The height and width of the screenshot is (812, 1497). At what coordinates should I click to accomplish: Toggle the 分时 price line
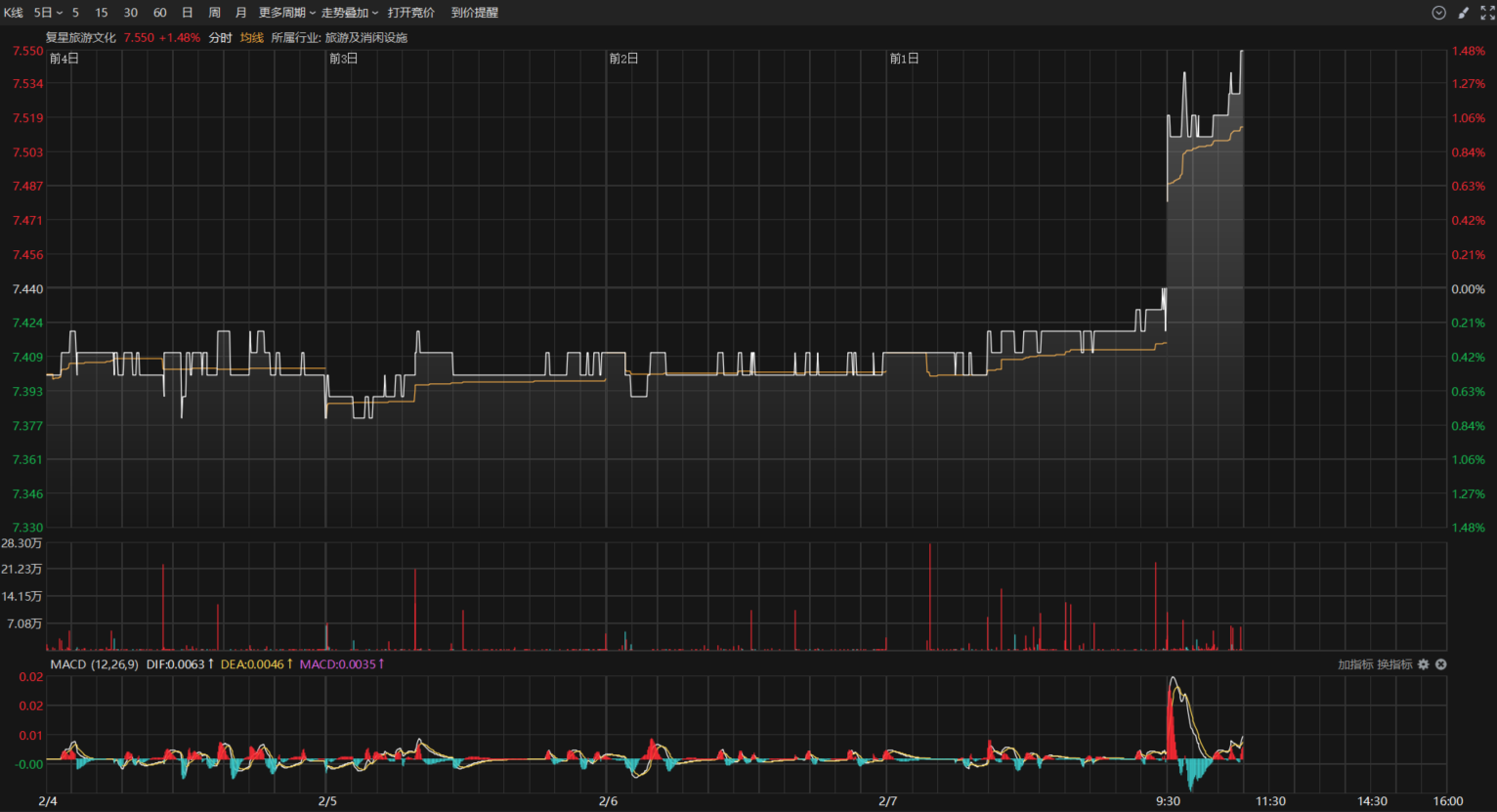tap(220, 38)
